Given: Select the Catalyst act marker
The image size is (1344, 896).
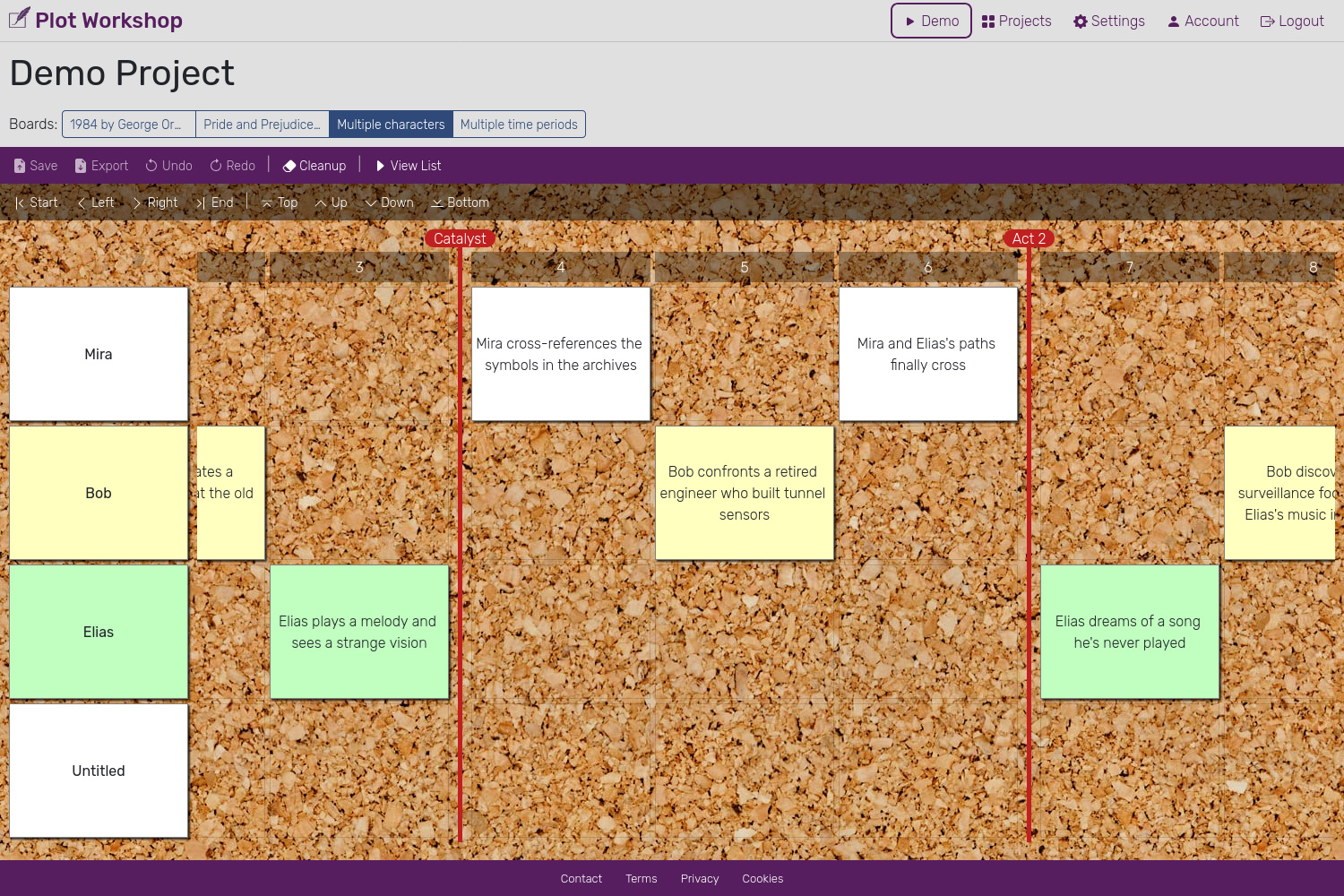Looking at the screenshot, I should pyautogui.click(x=460, y=238).
